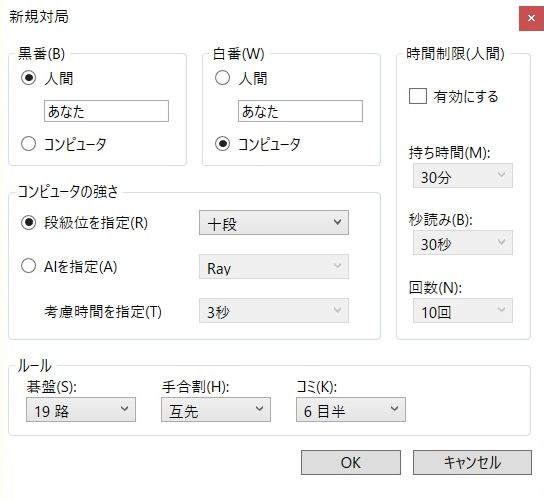This screenshot has height=501, width=544.
Task: Open the 十段 rank dropdown
Action: tap(274, 223)
